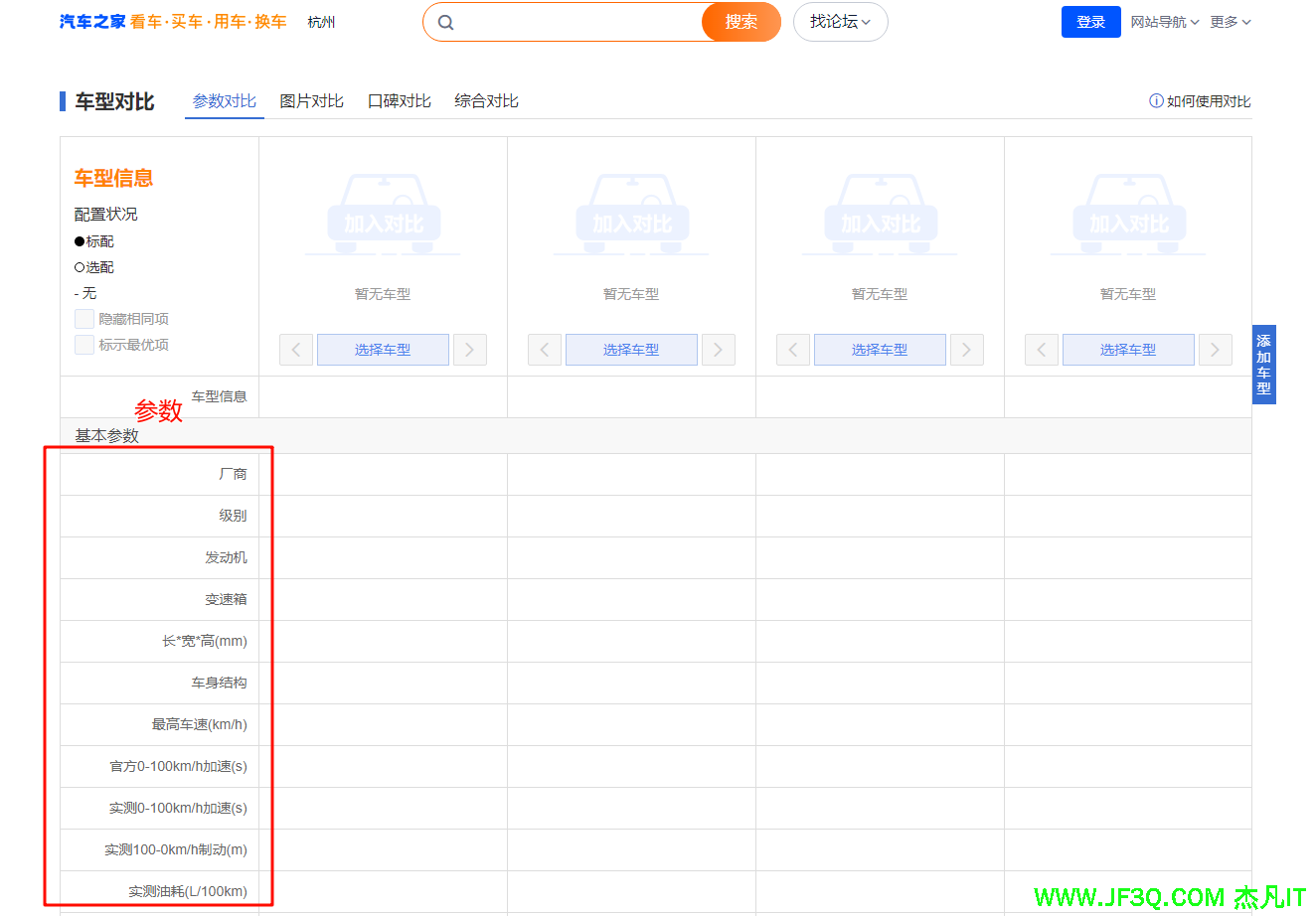This screenshot has height=916, width=1316.
Task: Click the search magnifier icon
Action: click(446, 22)
